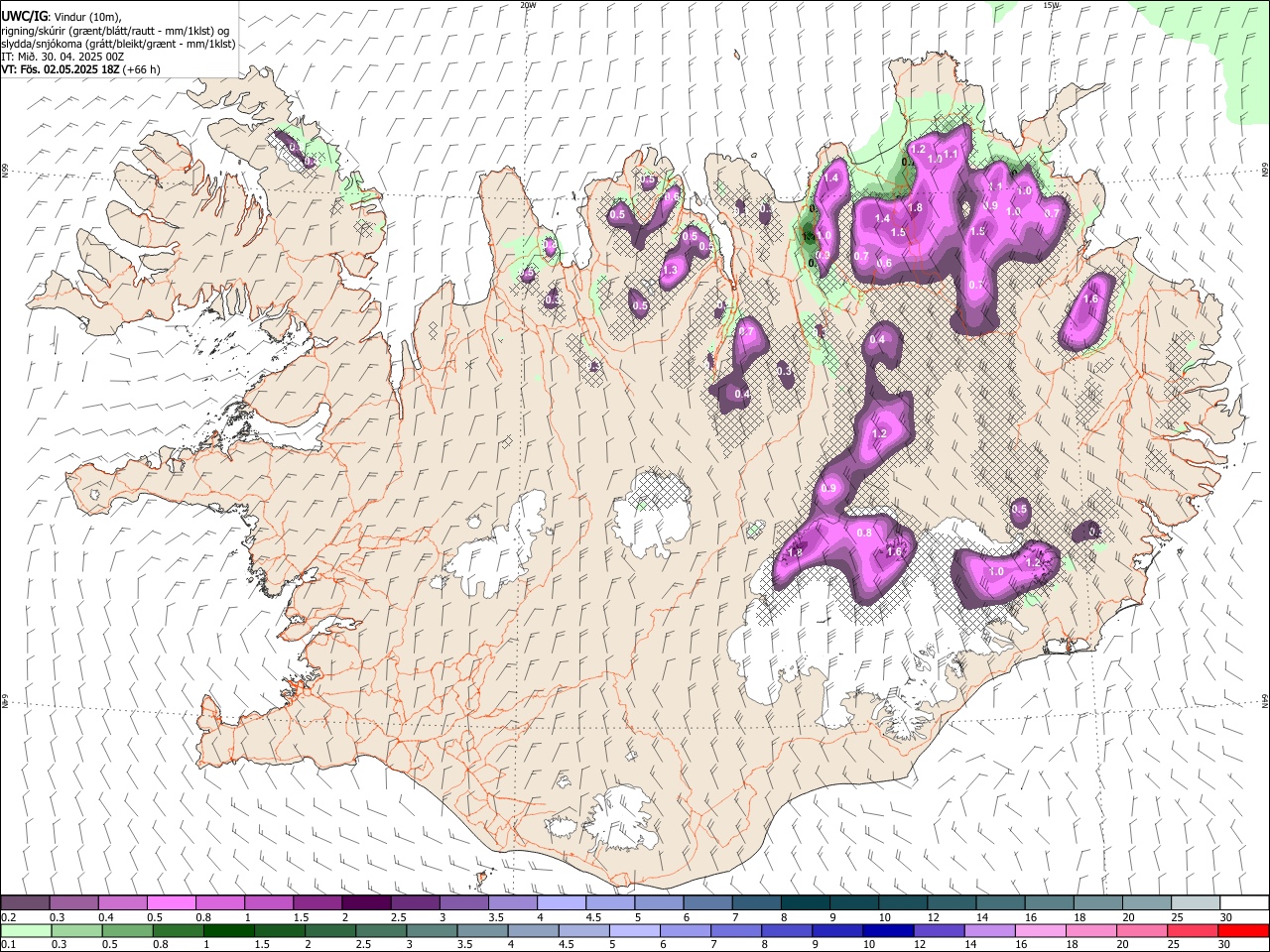Pick the white swatch after 30 in upper scale

(1244, 902)
